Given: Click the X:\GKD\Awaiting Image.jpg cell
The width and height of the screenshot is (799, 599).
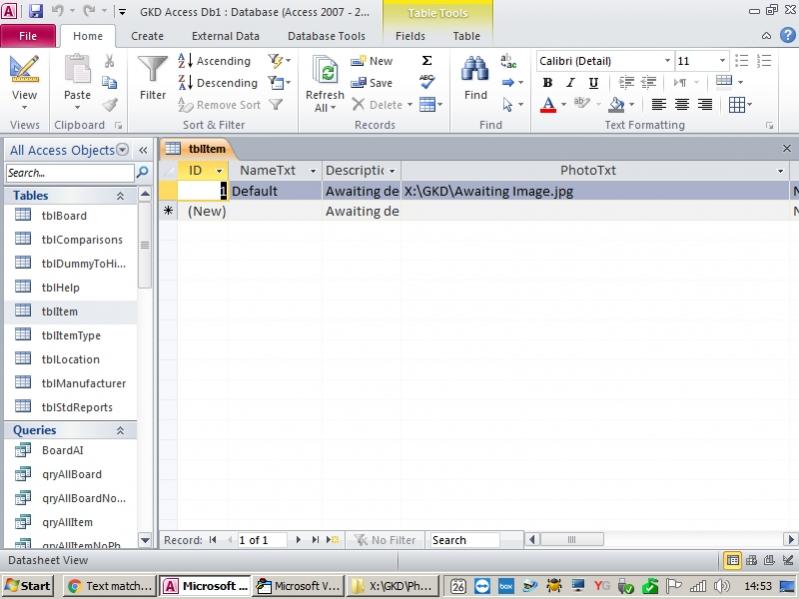Looking at the screenshot, I should [x=595, y=191].
